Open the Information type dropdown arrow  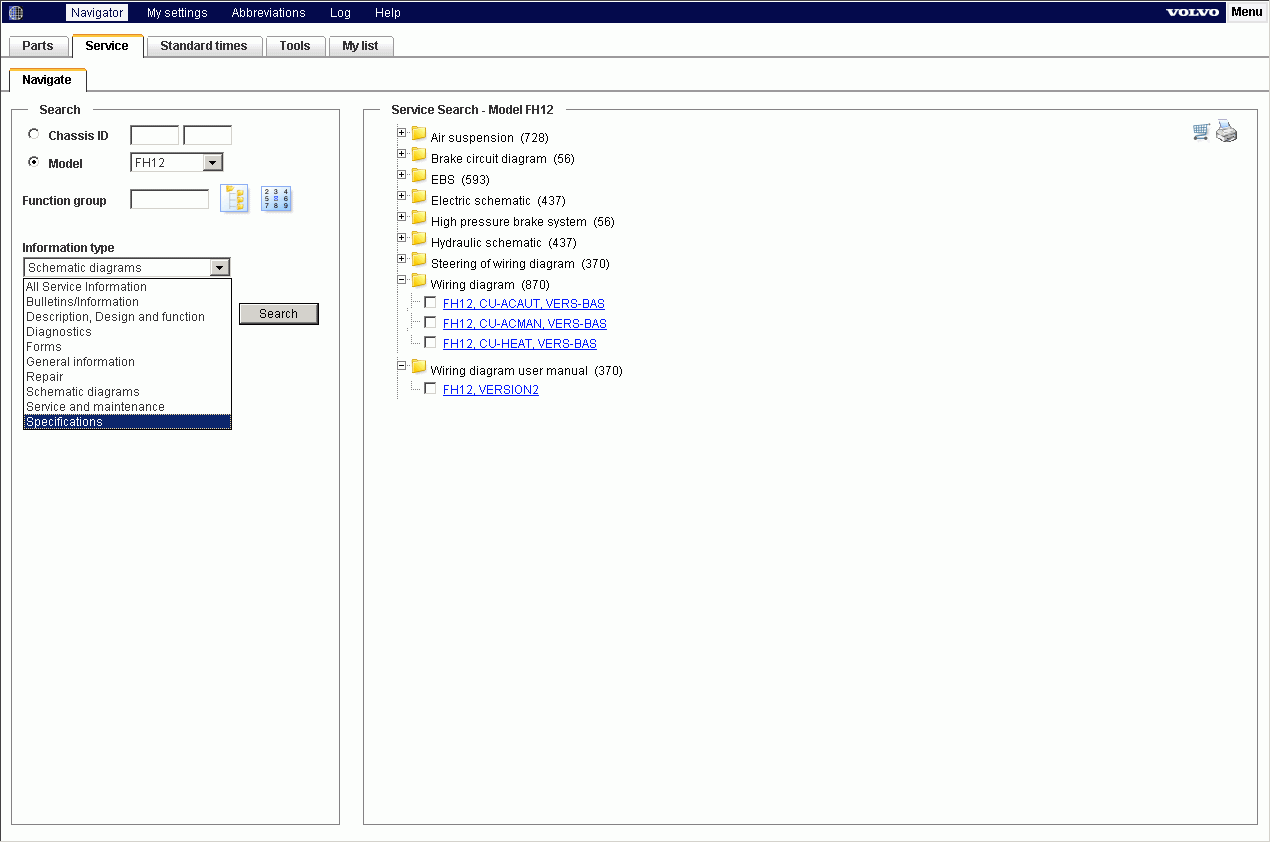click(220, 267)
